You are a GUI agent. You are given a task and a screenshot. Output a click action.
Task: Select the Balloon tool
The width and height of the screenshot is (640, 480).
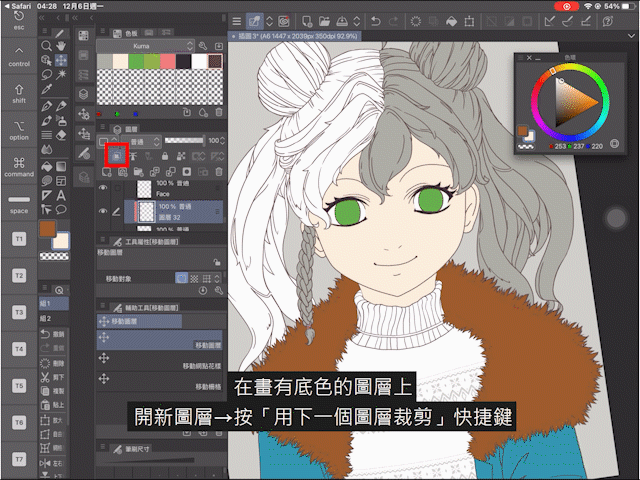pos(61,210)
